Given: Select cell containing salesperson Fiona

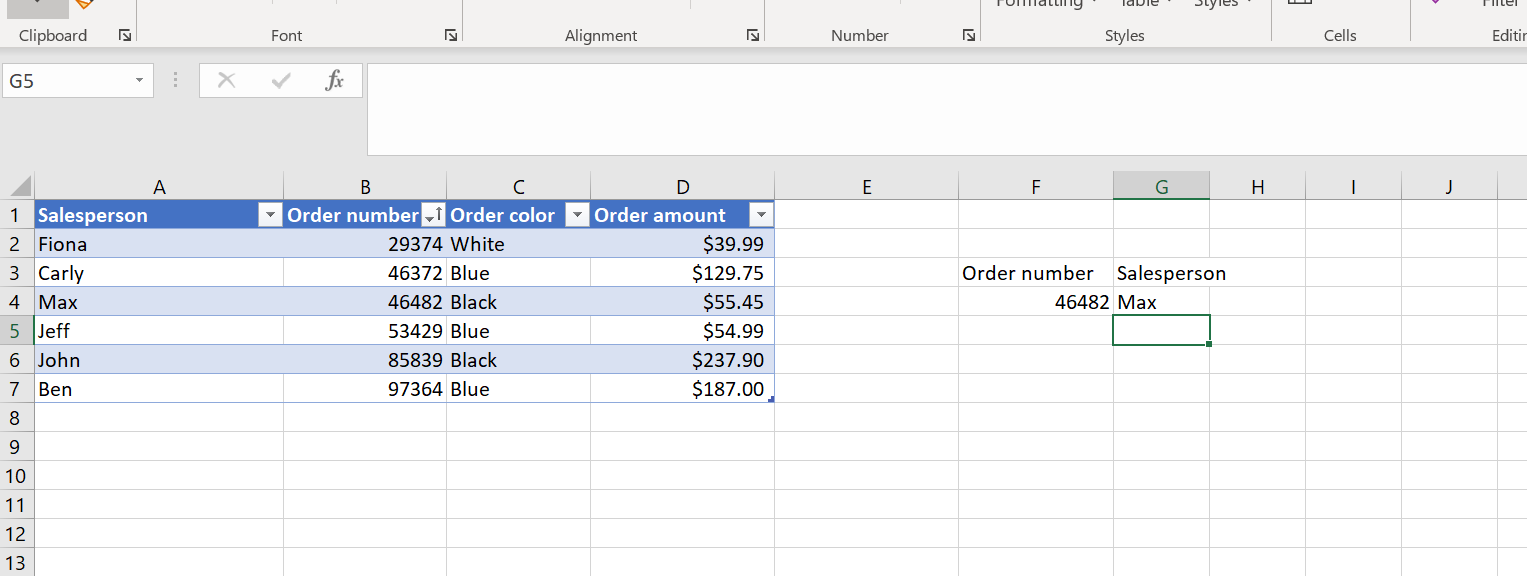Looking at the screenshot, I should 159,244.
